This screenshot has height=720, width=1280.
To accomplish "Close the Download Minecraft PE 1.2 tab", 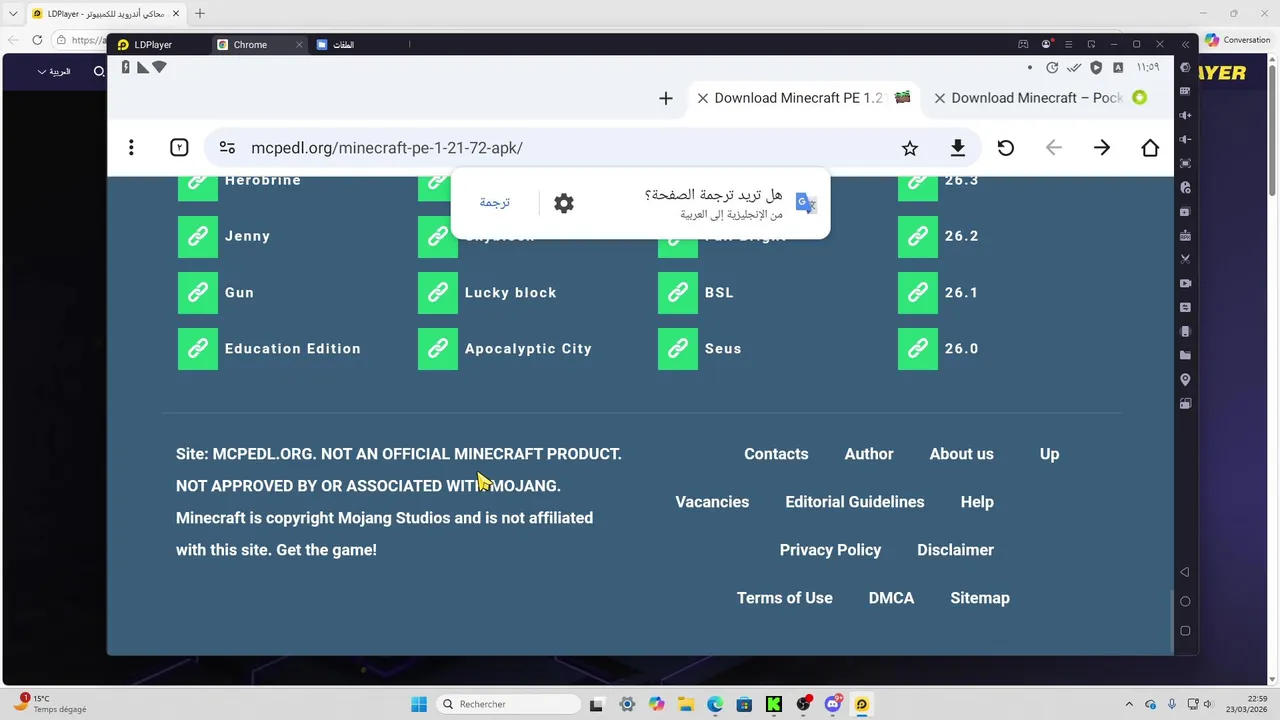I will click(x=703, y=98).
